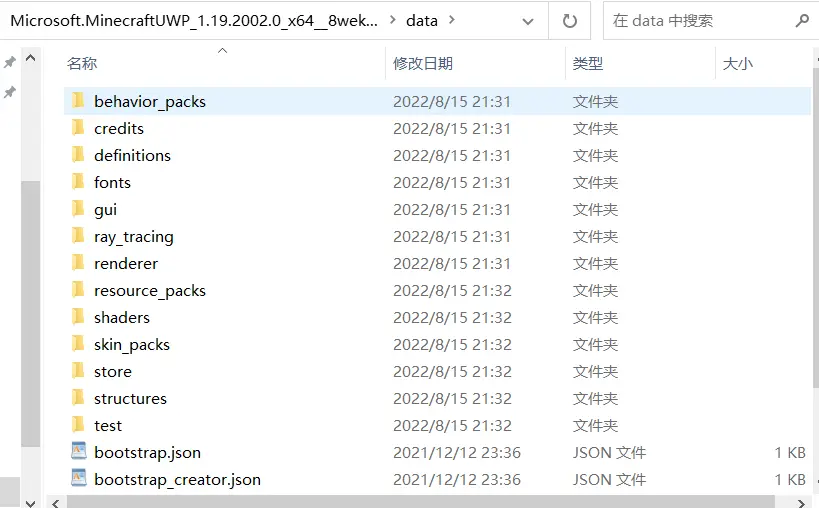Click the lower pin icon in sidebar
The image size is (819, 508).
(9, 92)
